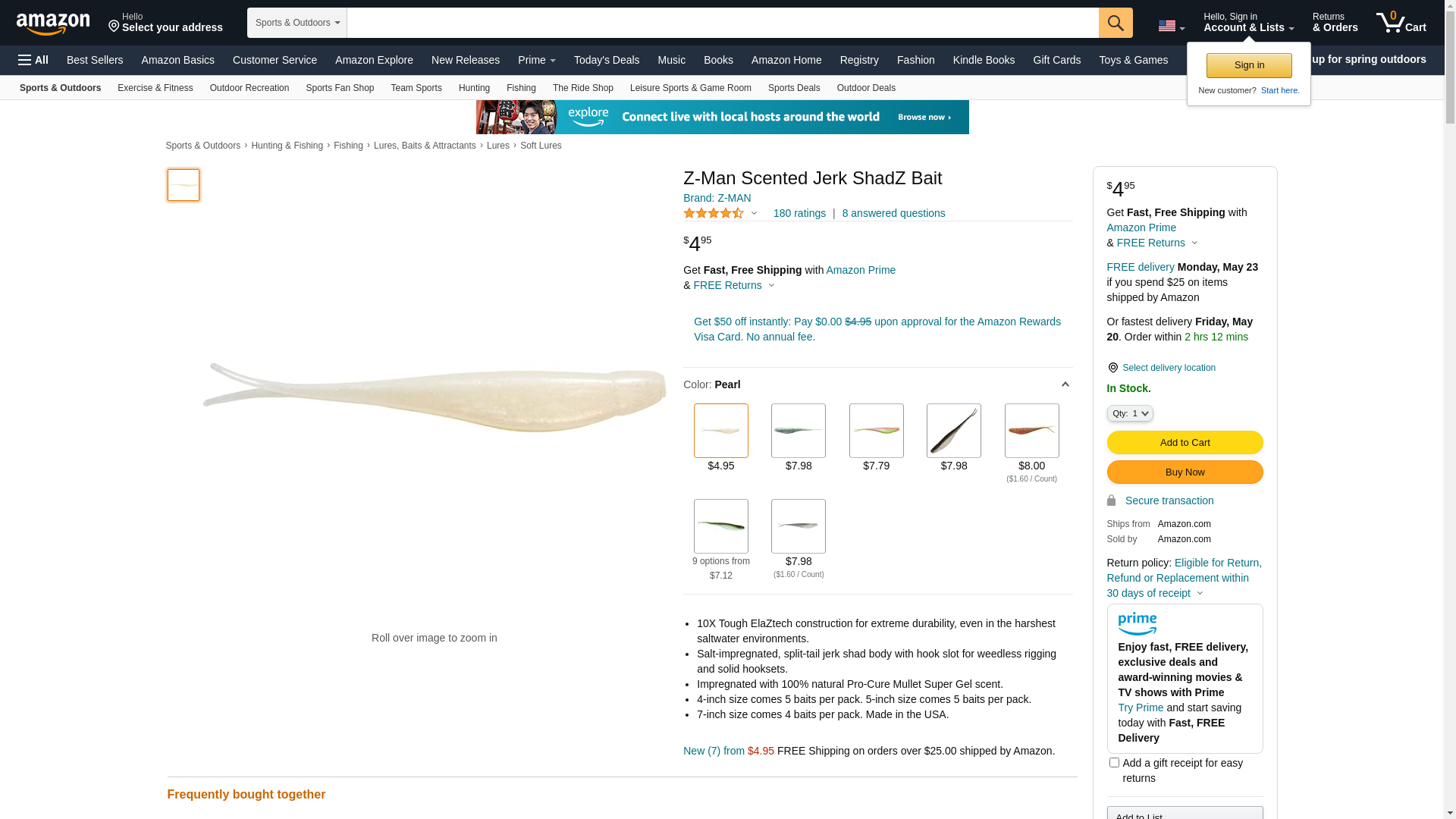This screenshot has height=819, width=1456.
Task: Open the Sports & Outdoors search category dropdown
Action: tap(297, 23)
